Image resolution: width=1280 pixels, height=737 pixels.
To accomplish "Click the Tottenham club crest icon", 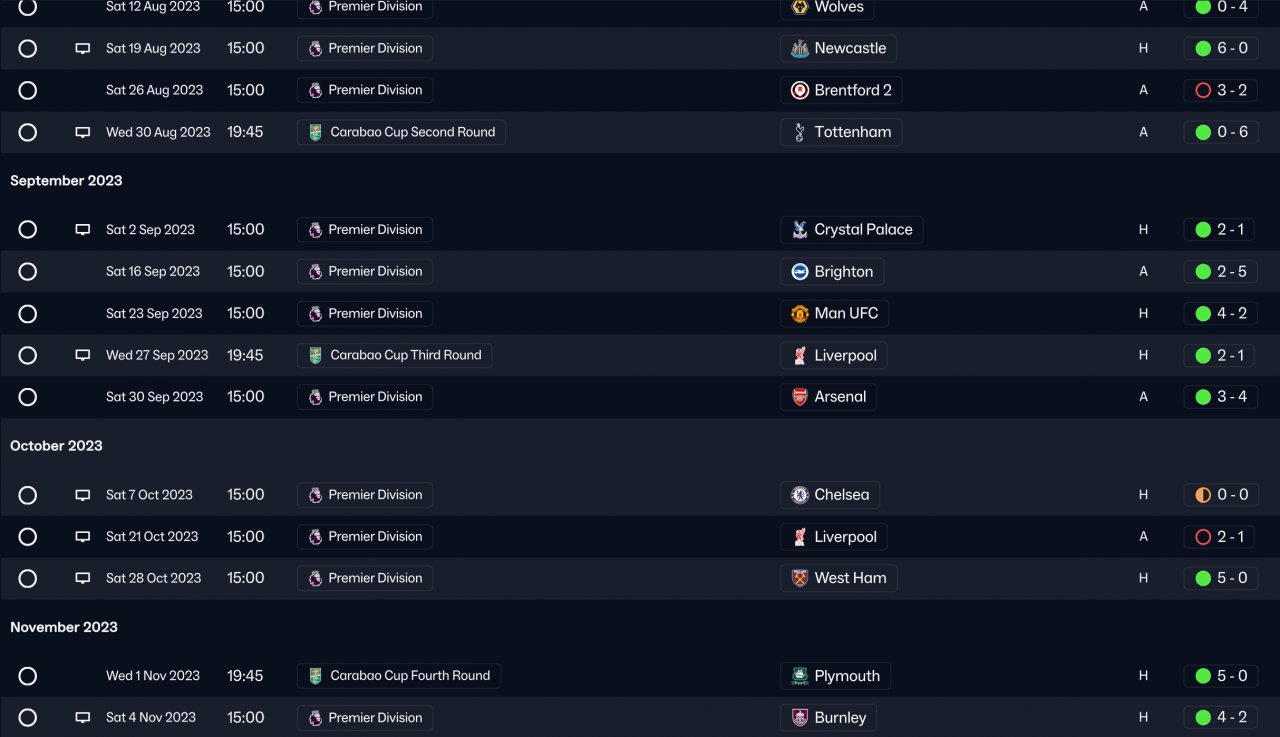I will [x=800, y=132].
